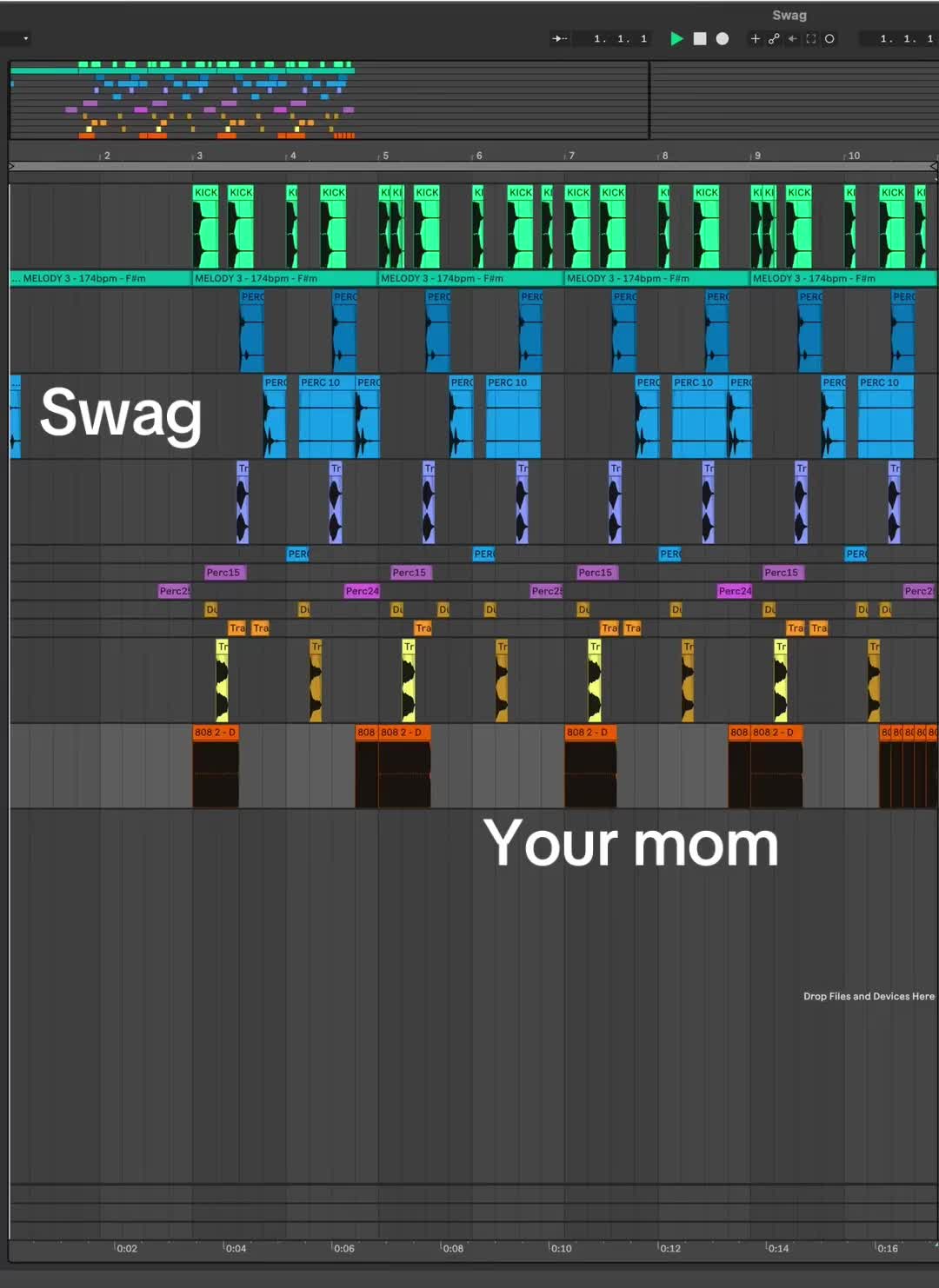Screen dimensions: 939x1288
Task: Click the loop start field at top right
Action: coord(906,38)
